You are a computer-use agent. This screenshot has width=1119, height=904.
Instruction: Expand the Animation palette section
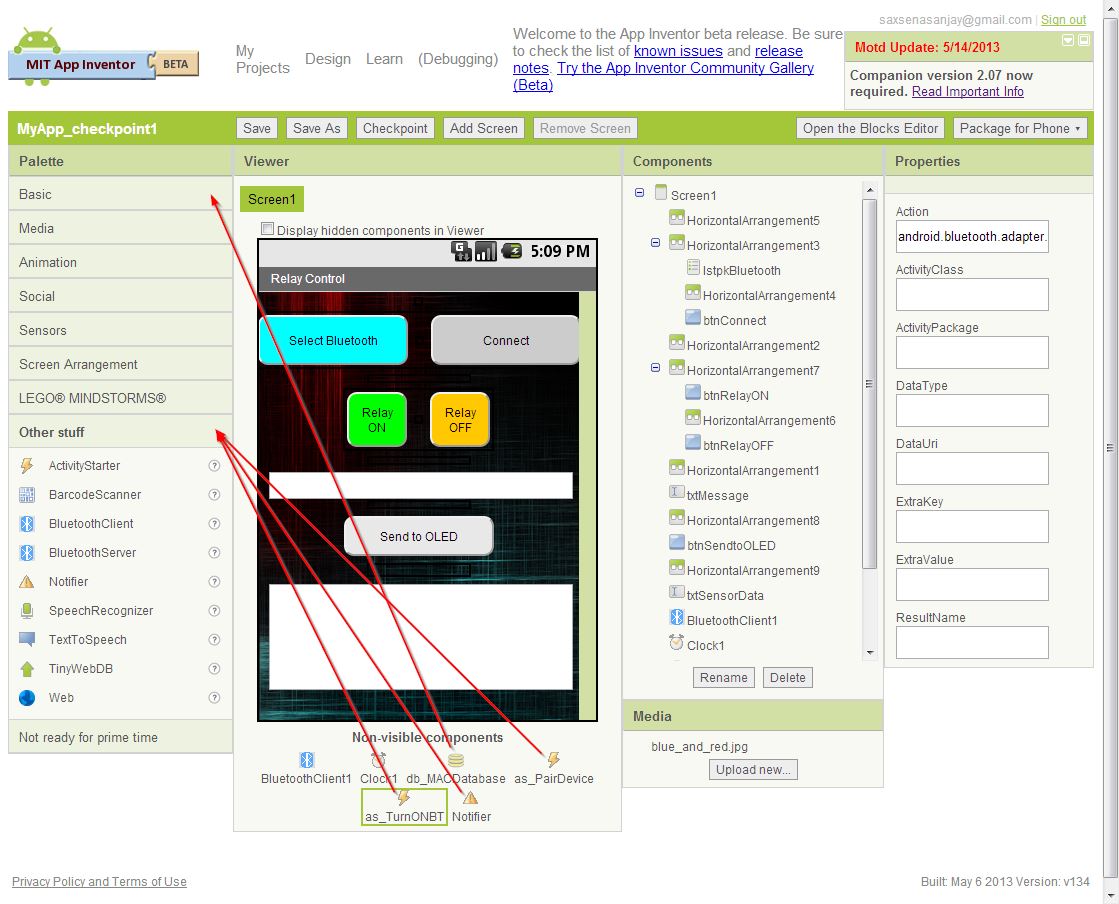[x=121, y=263]
